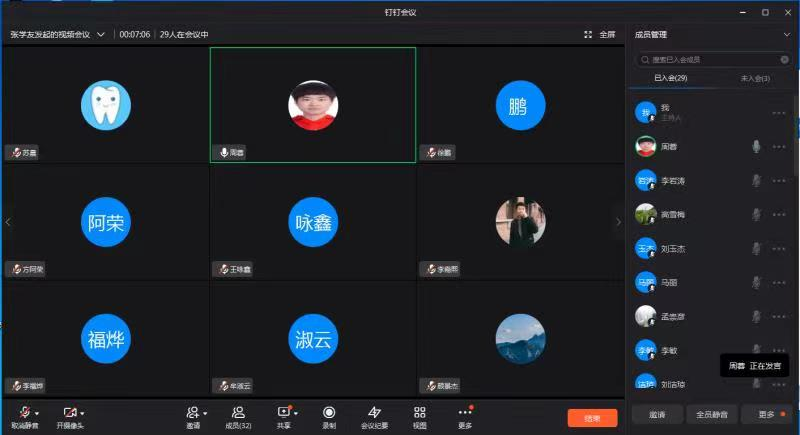Toggle 马丽 microphone in member list

click(756, 283)
